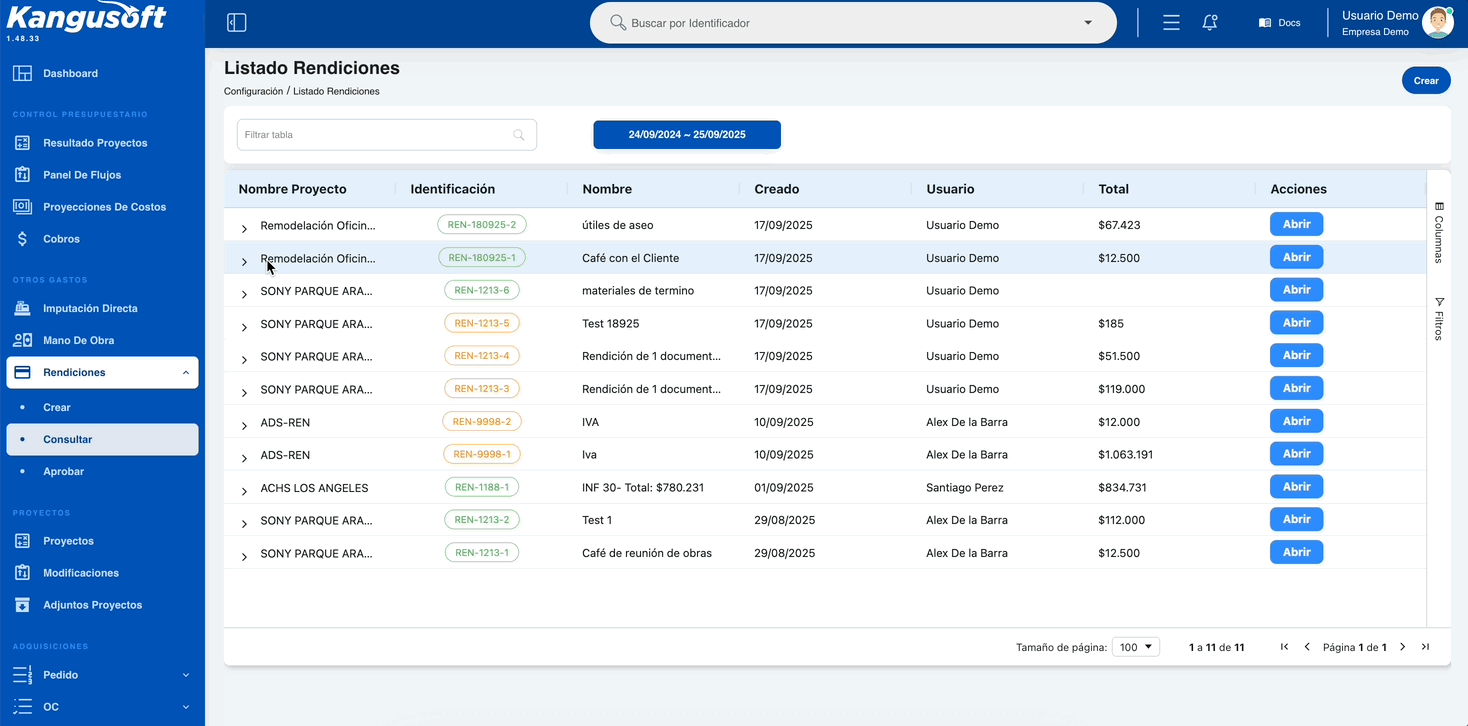Viewport: 1468px width, 726px height.
Task: Open the Buscar por Identificador dropdown arrow
Action: (1088, 23)
